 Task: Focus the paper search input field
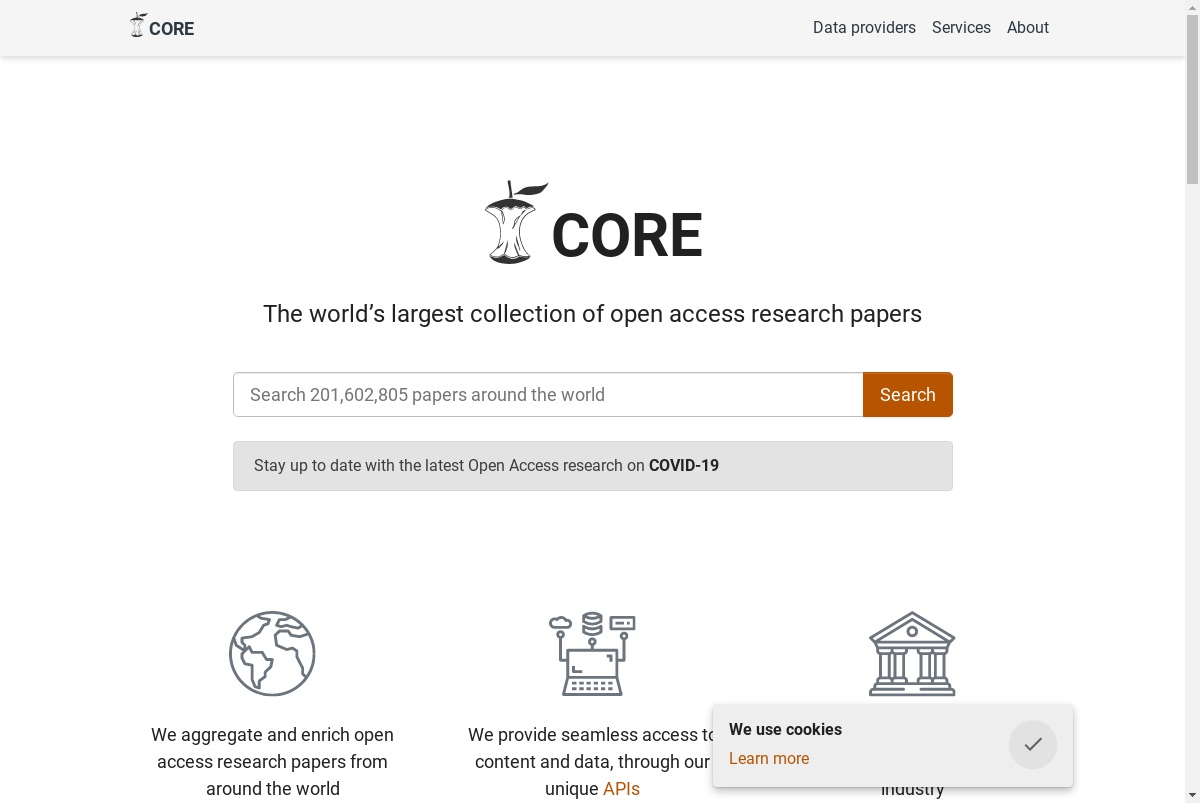548,395
